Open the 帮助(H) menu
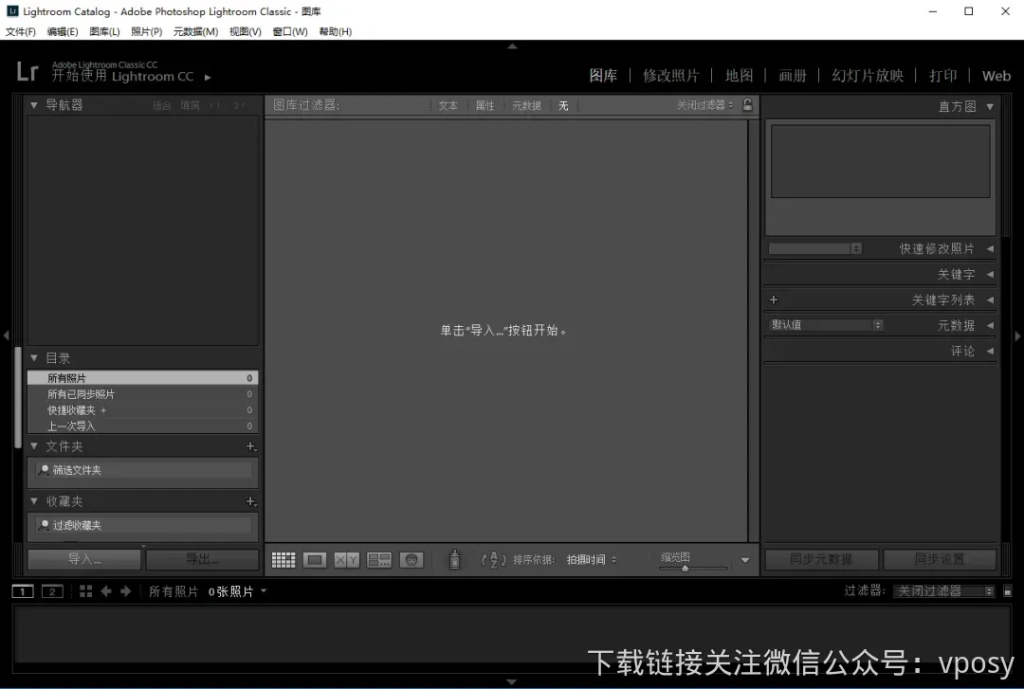 pos(335,31)
